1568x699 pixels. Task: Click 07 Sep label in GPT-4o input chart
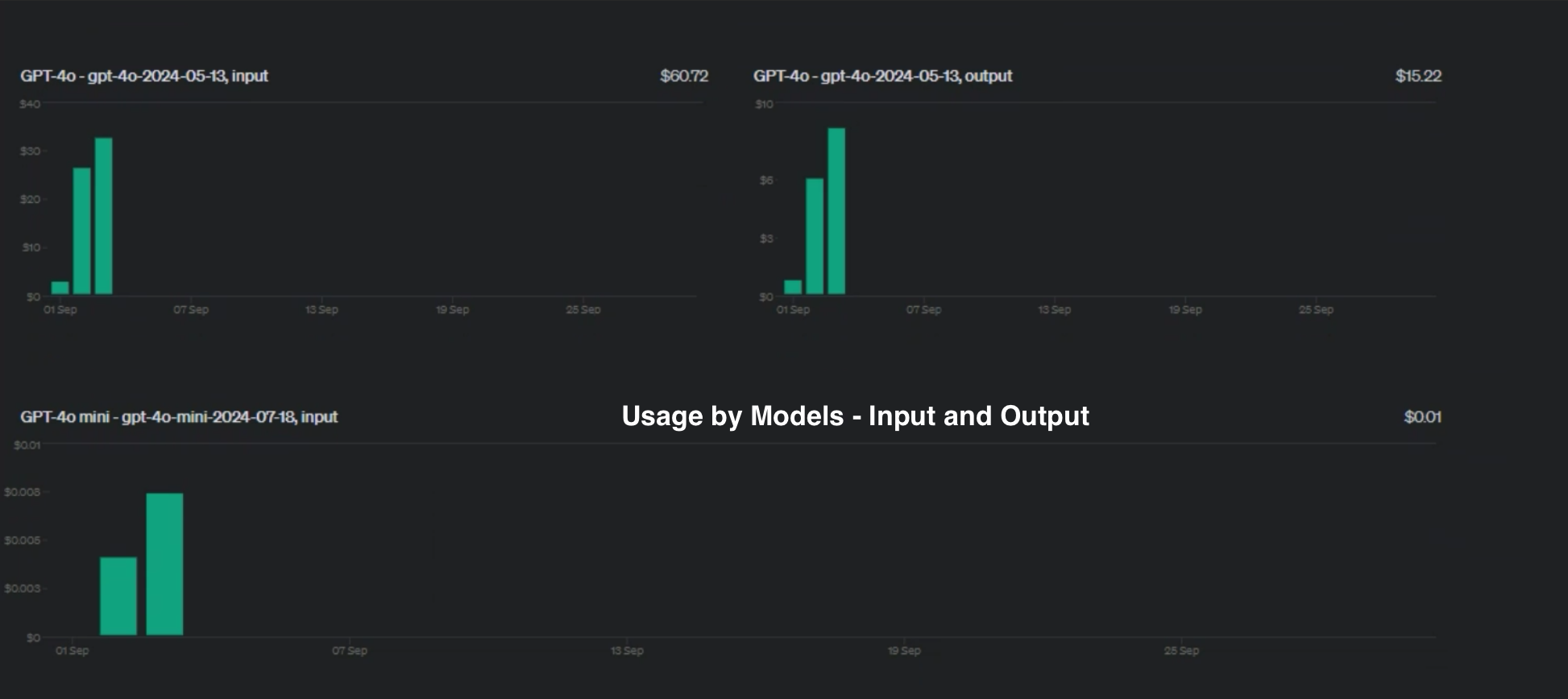pyautogui.click(x=191, y=310)
